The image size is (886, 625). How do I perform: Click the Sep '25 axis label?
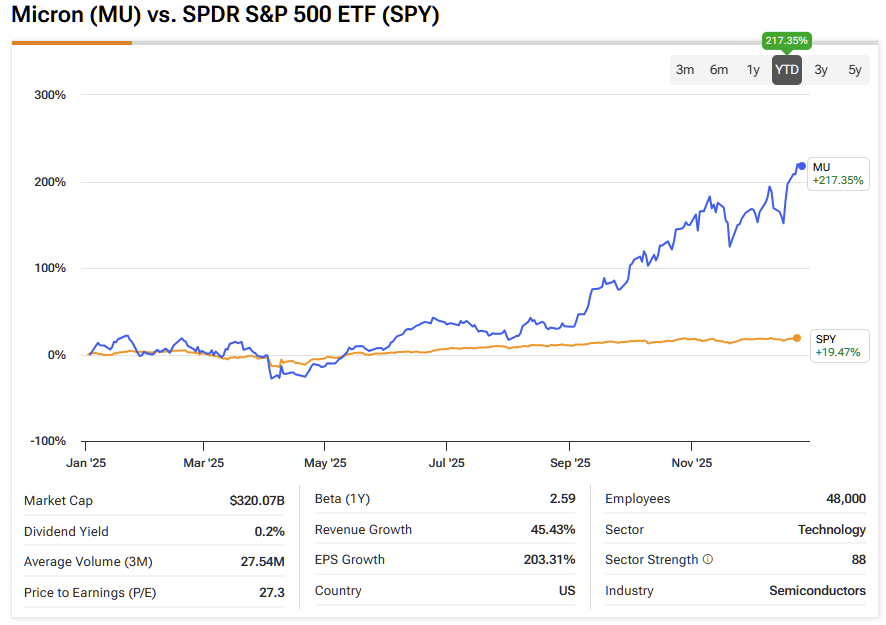coord(569,463)
